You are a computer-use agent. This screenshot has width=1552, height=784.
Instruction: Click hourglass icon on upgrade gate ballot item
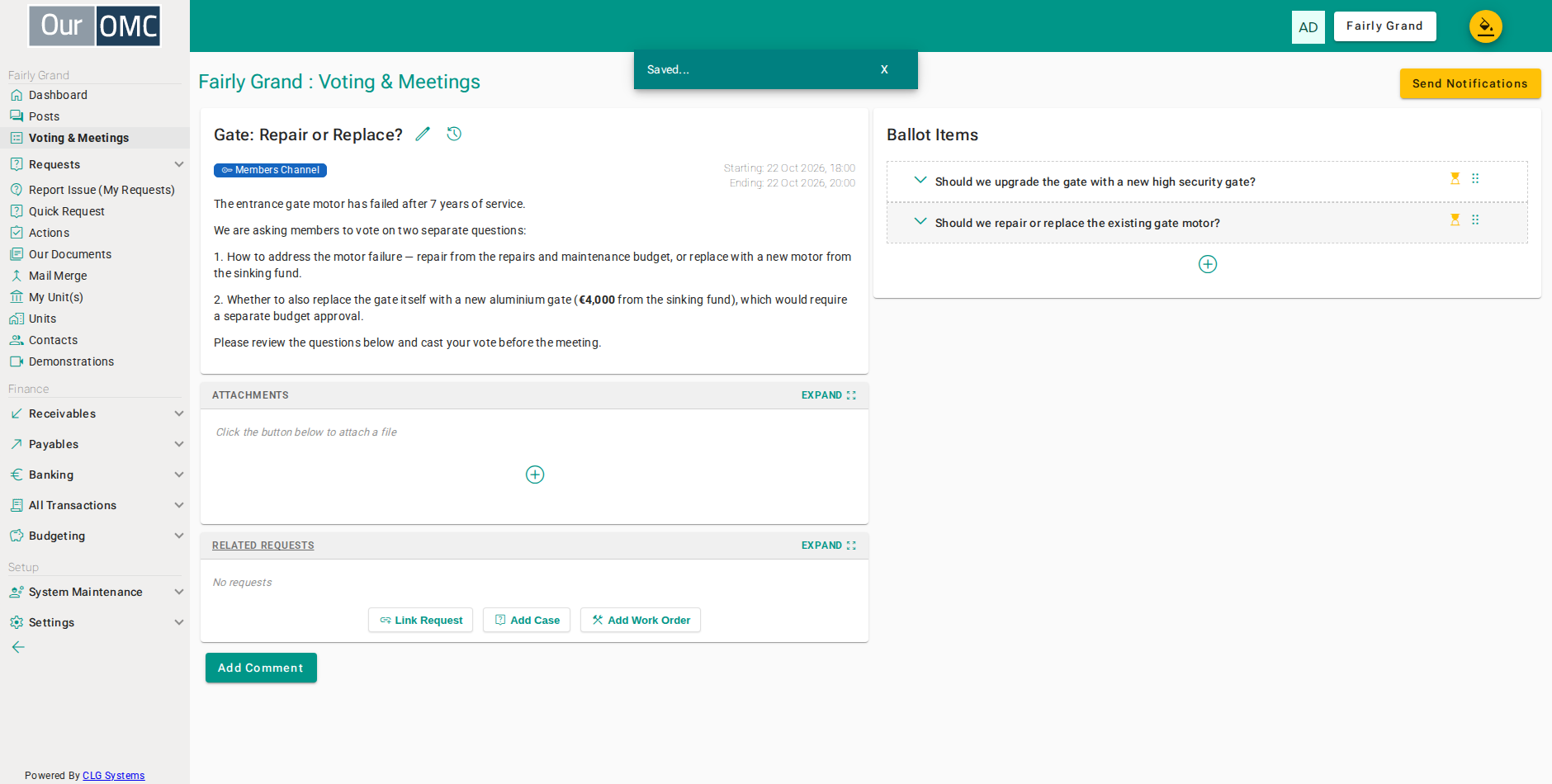point(1455,178)
